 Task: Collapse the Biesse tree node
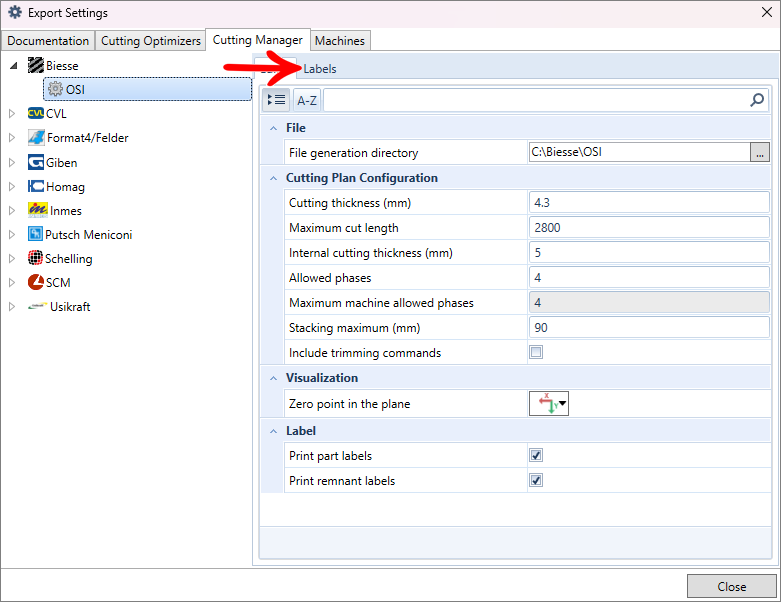point(14,65)
